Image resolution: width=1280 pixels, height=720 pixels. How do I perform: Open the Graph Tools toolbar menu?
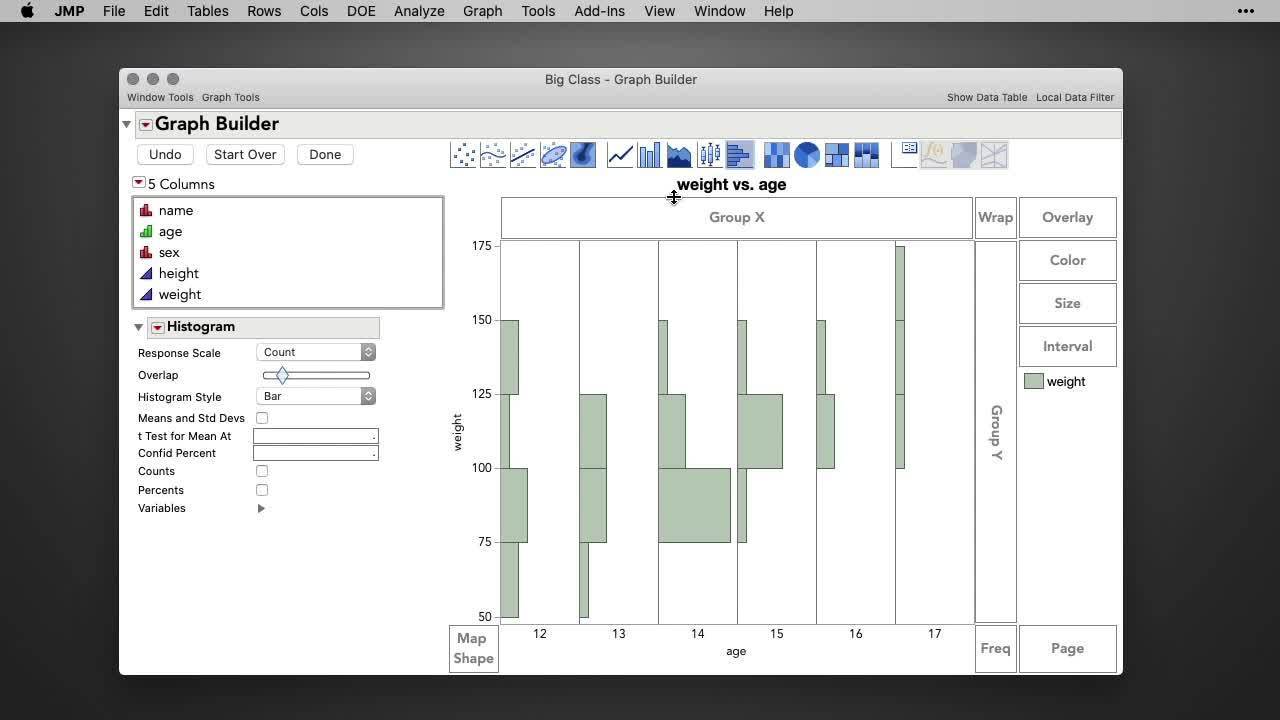pos(231,97)
